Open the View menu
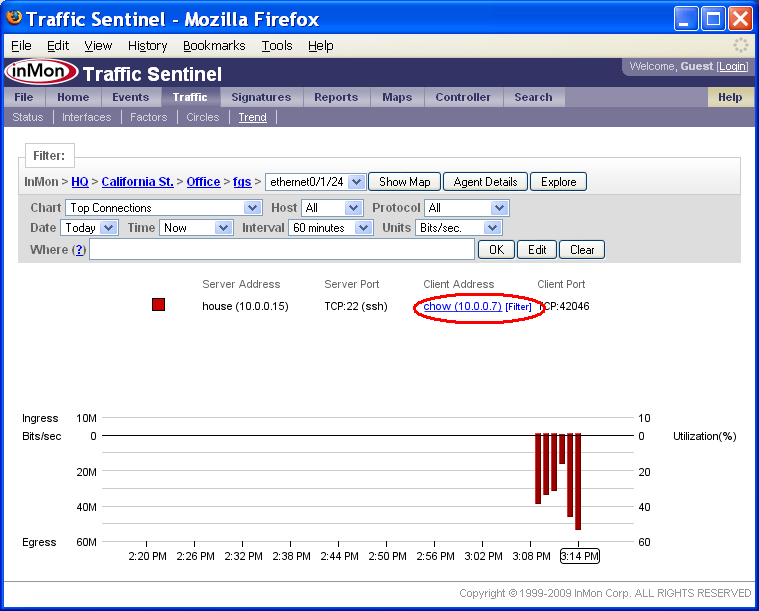Image resolution: width=759 pixels, height=611 pixels. pyautogui.click(x=98, y=46)
